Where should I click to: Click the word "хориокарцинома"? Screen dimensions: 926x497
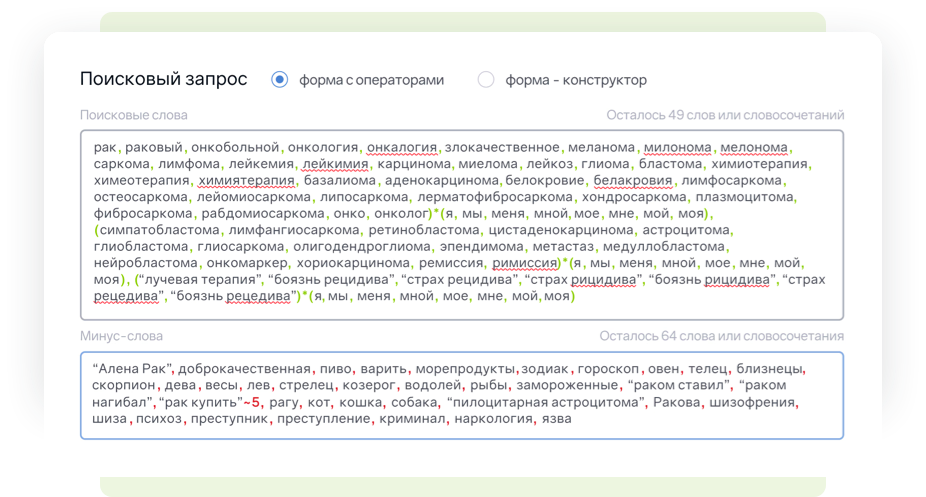click(x=353, y=263)
